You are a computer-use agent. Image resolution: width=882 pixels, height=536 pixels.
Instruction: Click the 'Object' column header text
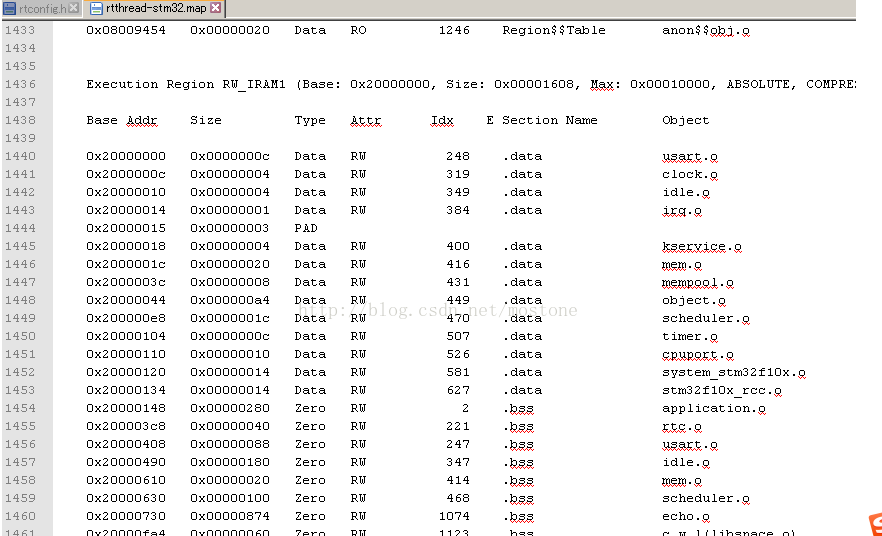point(685,120)
